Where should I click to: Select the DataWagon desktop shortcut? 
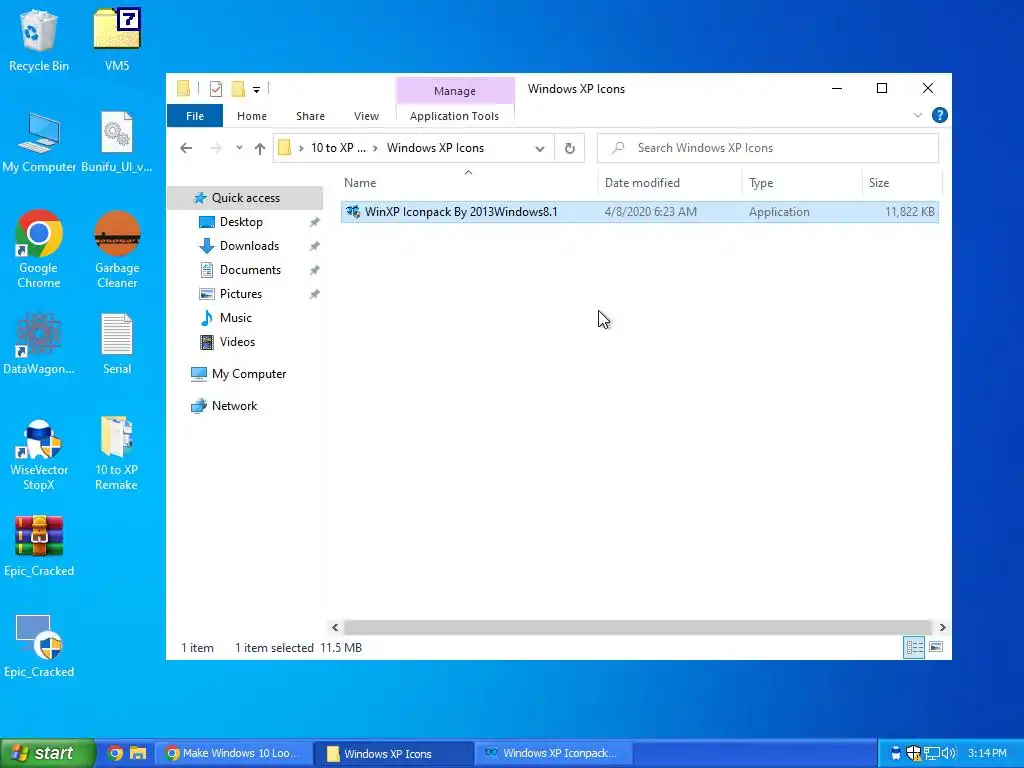coord(39,344)
